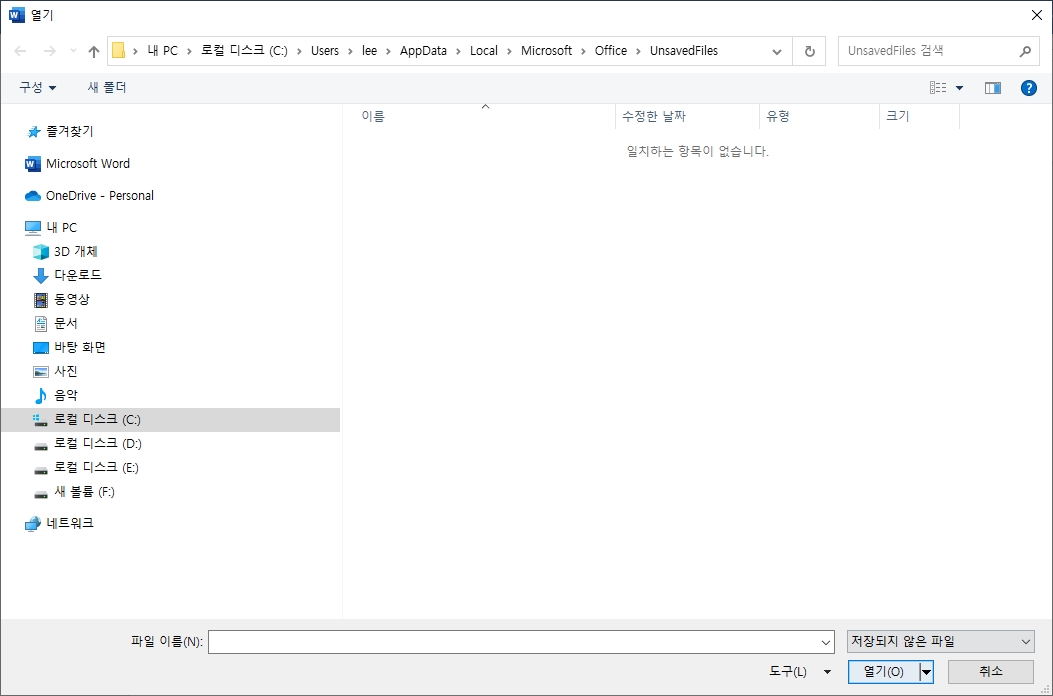Jump to Users in the address path
The width and height of the screenshot is (1053, 696).
pyautogui.click(x=324, y=50)
